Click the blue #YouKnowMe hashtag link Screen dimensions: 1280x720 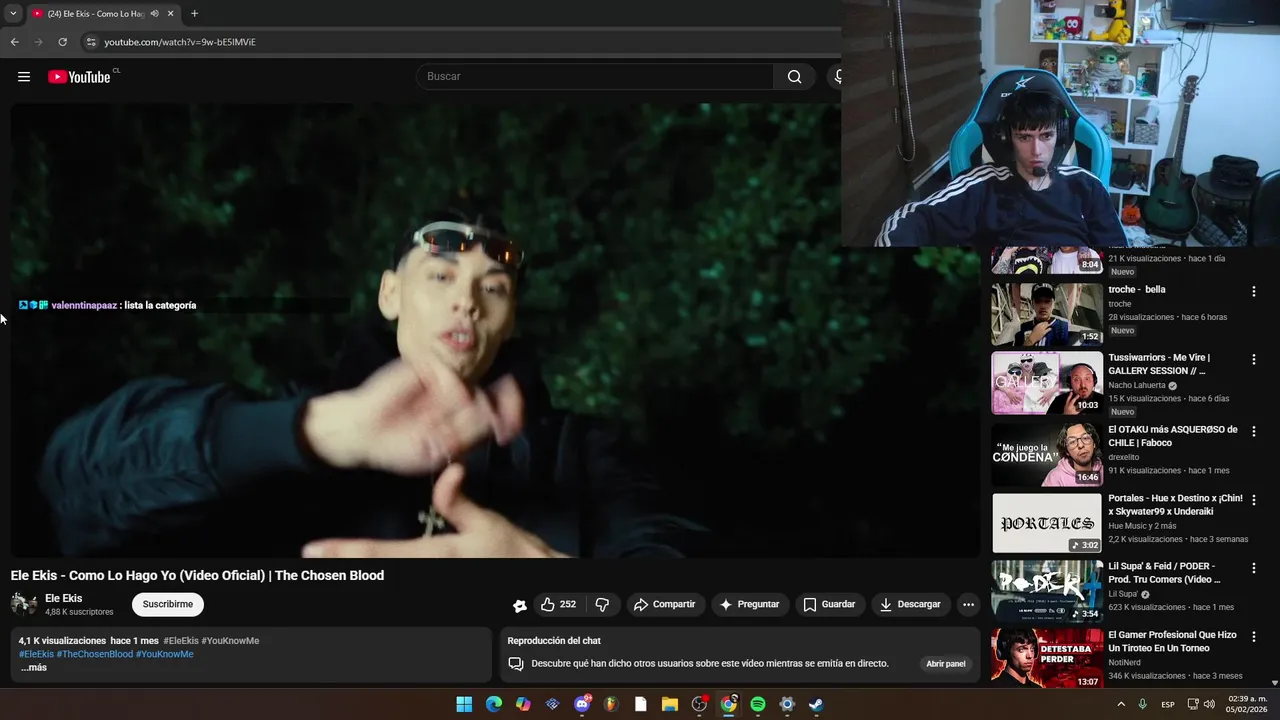pyautogui.click(x=165, y=654)
